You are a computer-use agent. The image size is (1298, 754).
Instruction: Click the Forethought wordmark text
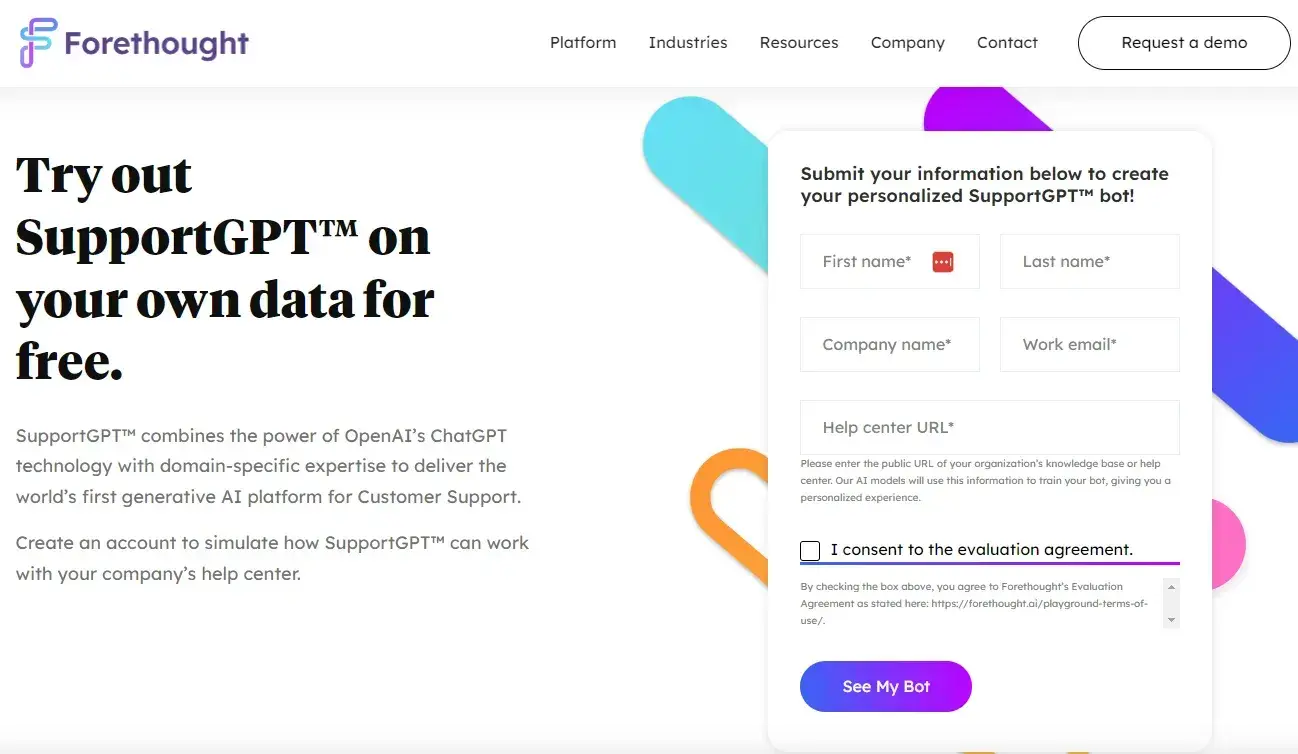156,43
